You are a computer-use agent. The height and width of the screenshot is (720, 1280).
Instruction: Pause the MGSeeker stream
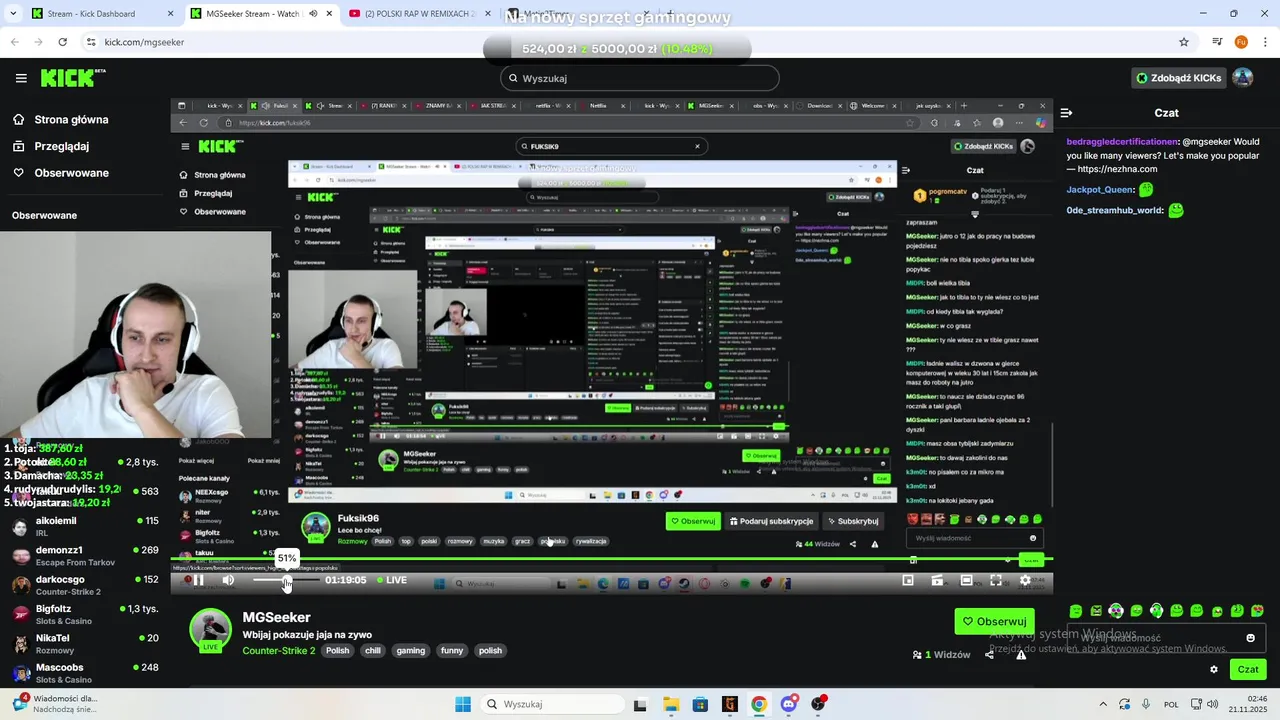[198, 580]
